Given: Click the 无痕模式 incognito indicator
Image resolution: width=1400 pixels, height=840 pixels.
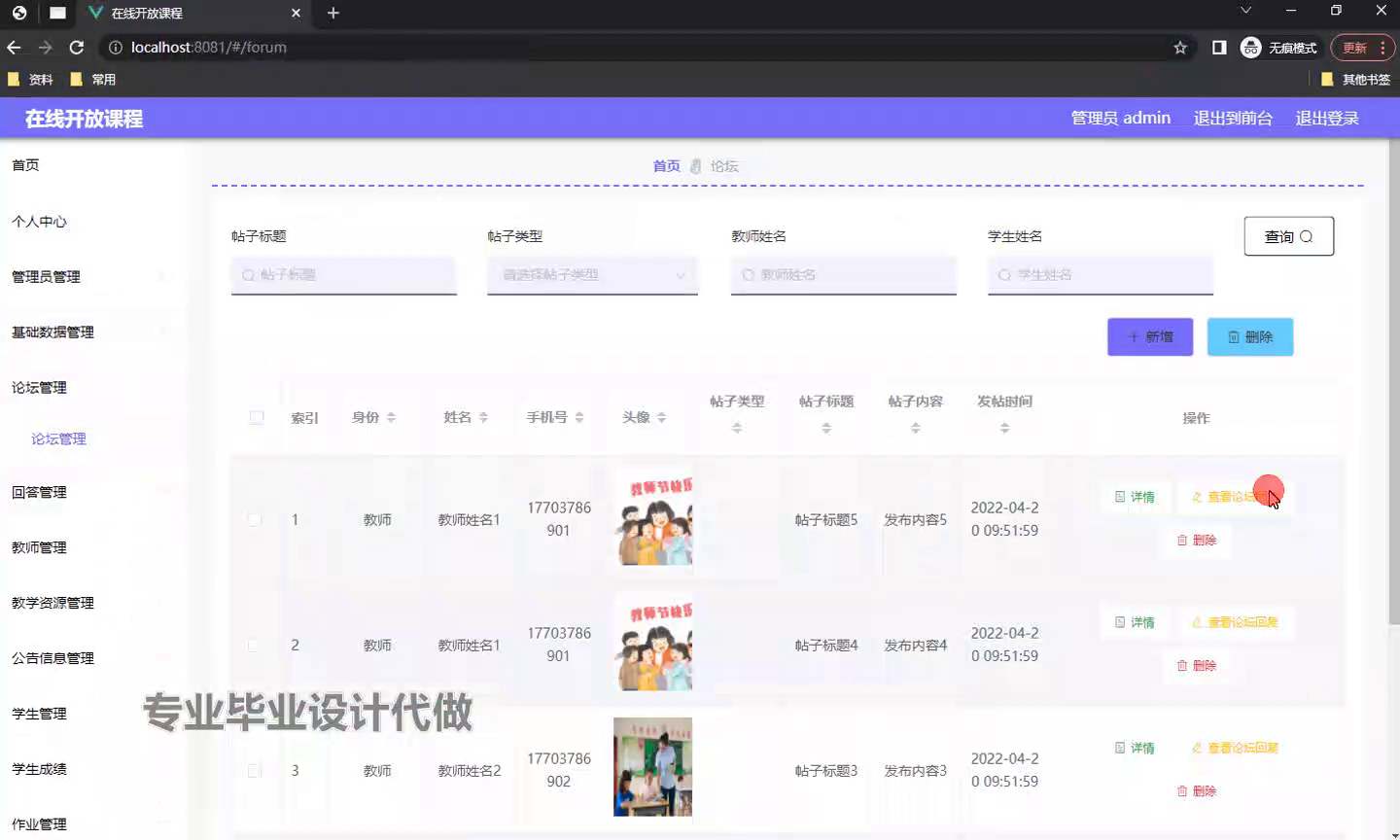Looking at the screenshot, I should coord(1278,48).
